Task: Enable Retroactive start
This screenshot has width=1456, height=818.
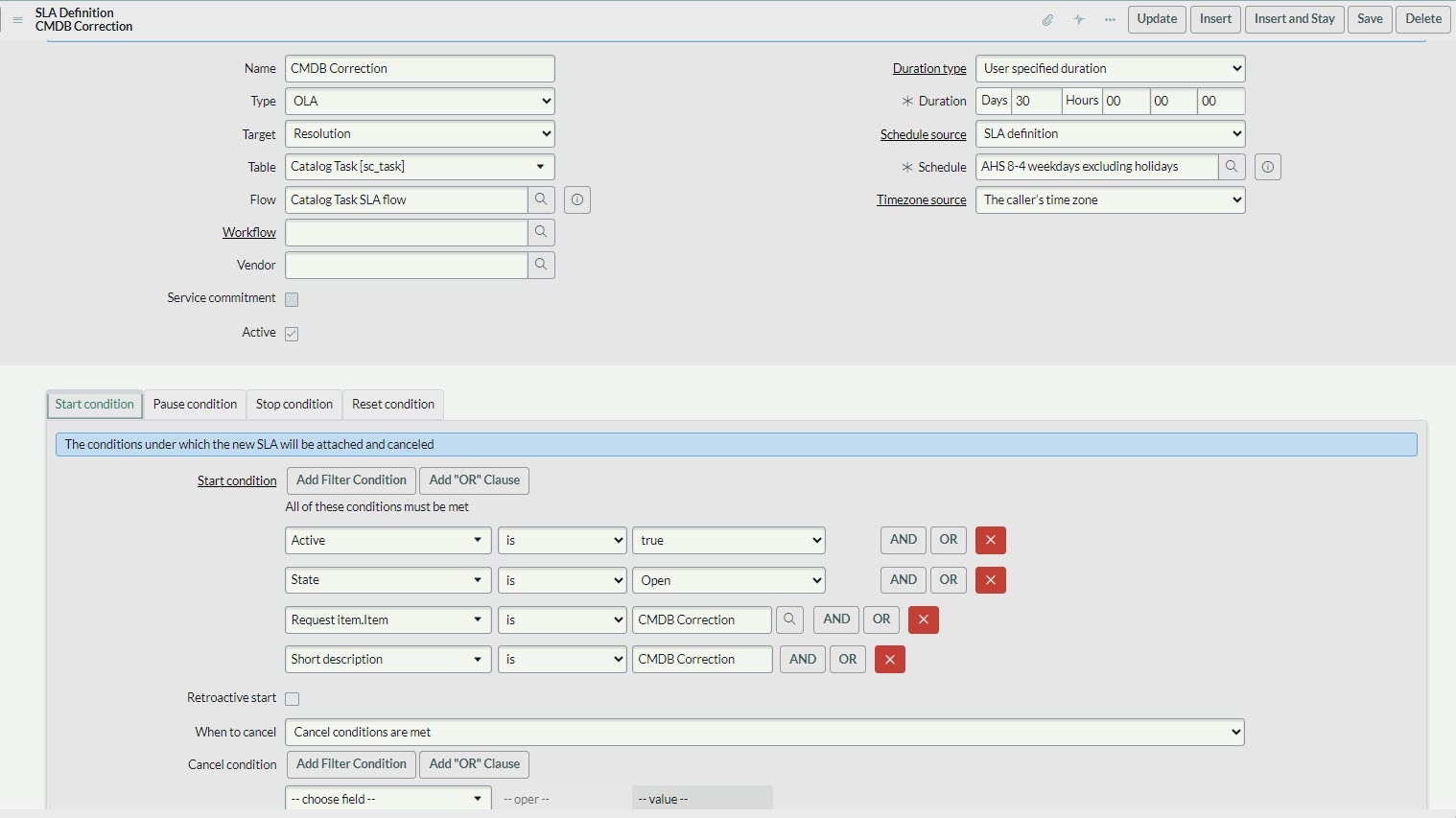Action: tap(292, 698)
